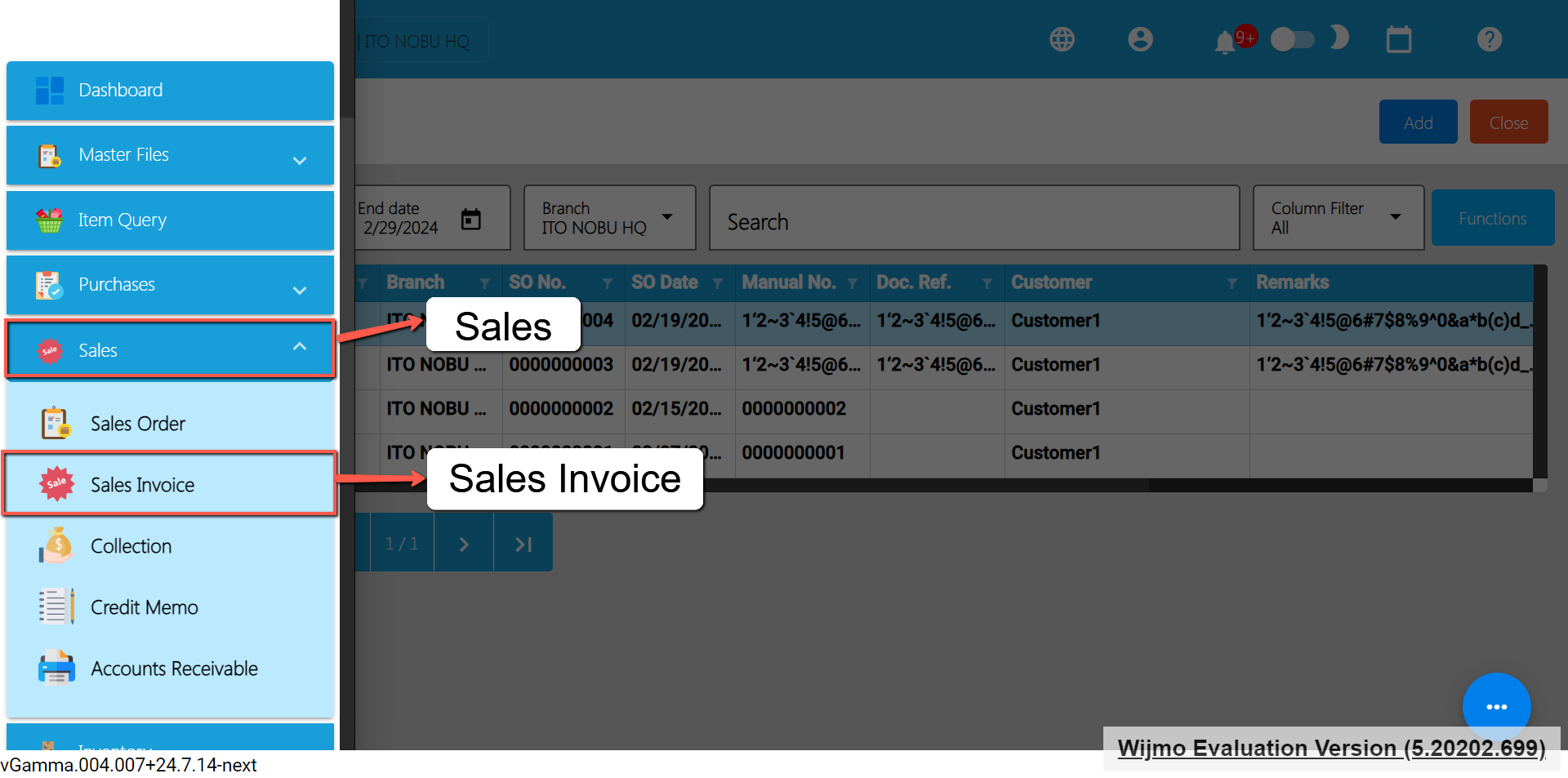Open the blue floating chat bubble

click(x=1496, y=706)
